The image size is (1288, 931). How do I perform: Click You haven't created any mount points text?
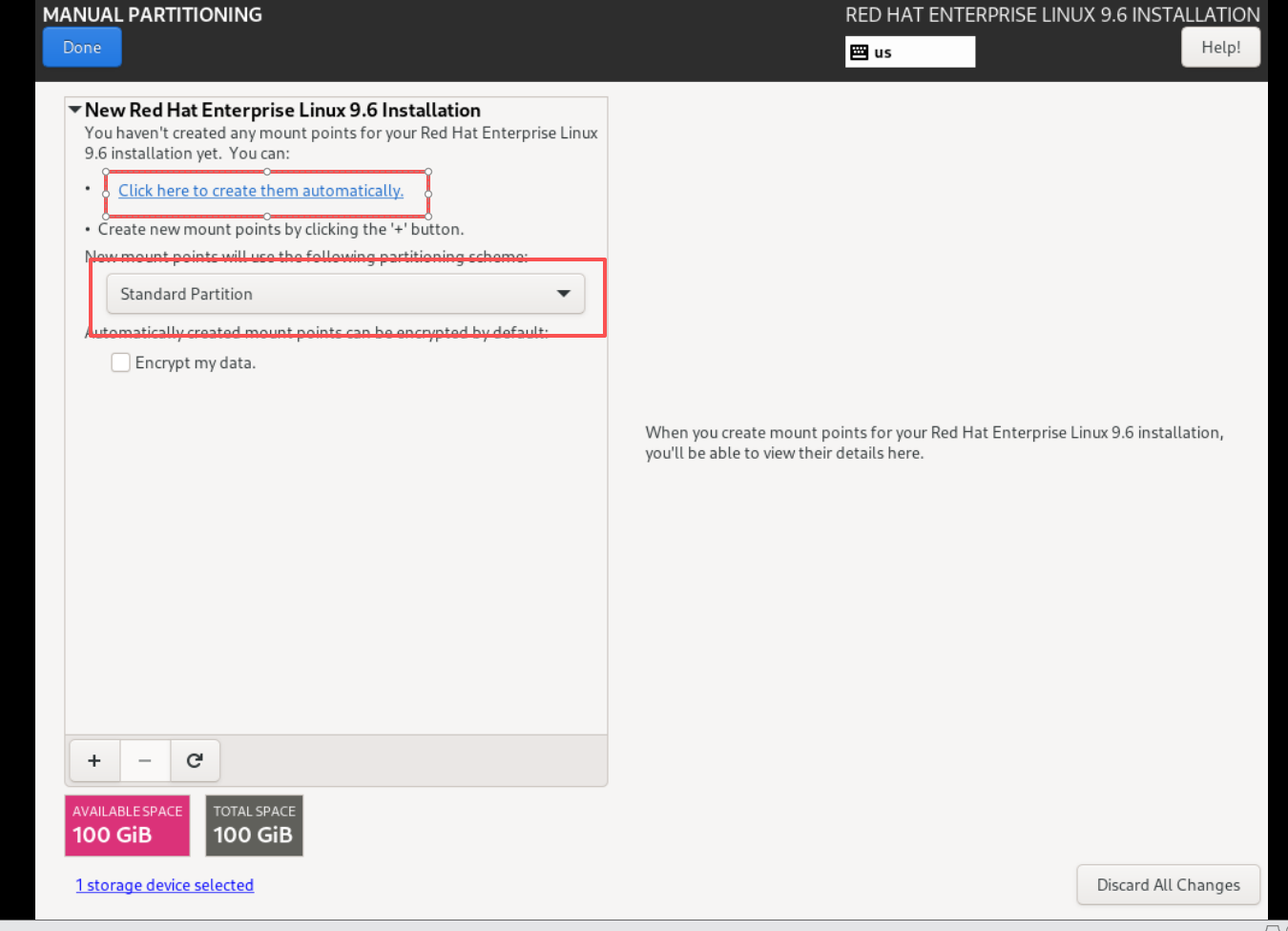[x=341, y=143]
